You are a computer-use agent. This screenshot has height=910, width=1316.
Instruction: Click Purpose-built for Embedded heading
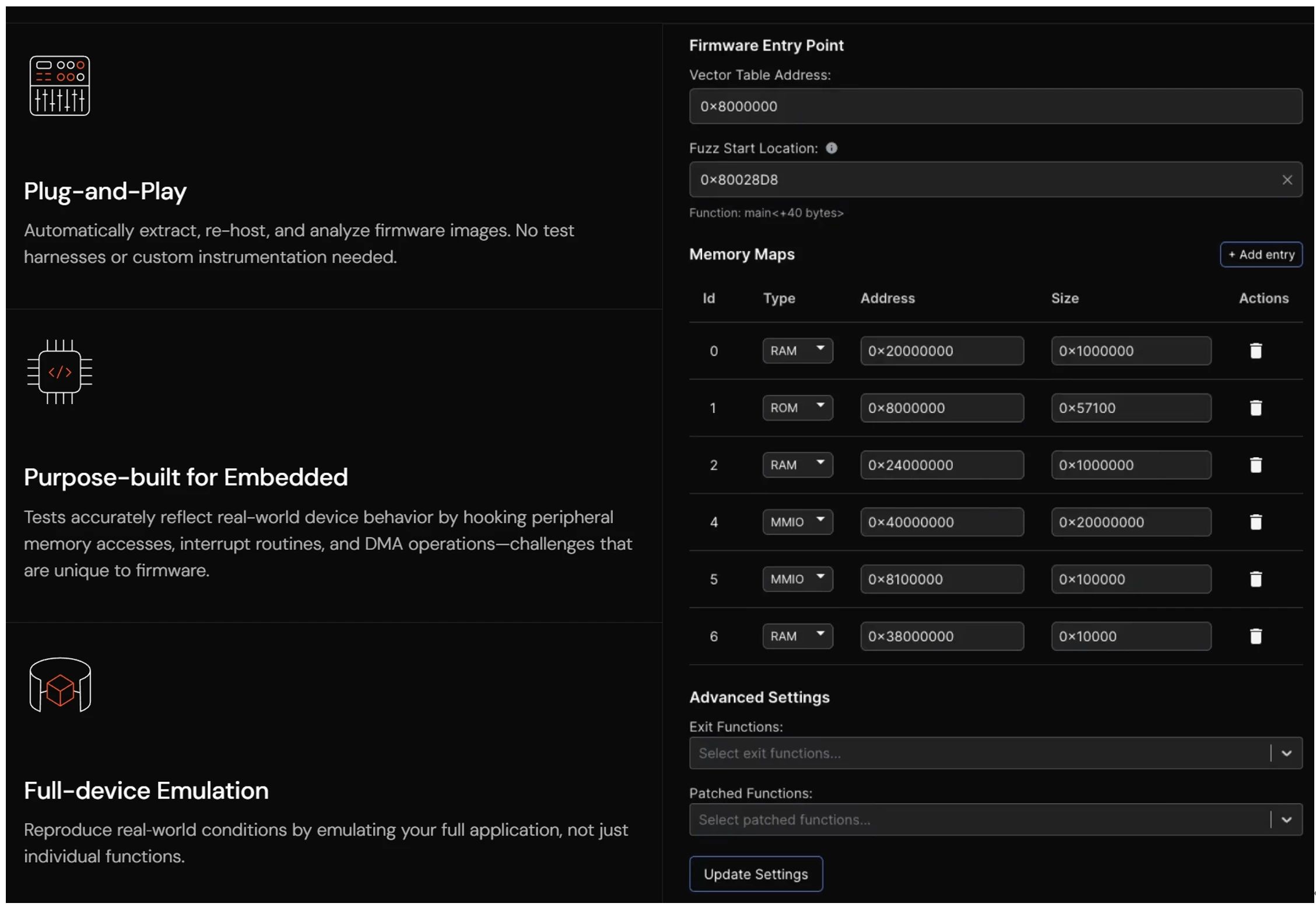coord(185,477)
